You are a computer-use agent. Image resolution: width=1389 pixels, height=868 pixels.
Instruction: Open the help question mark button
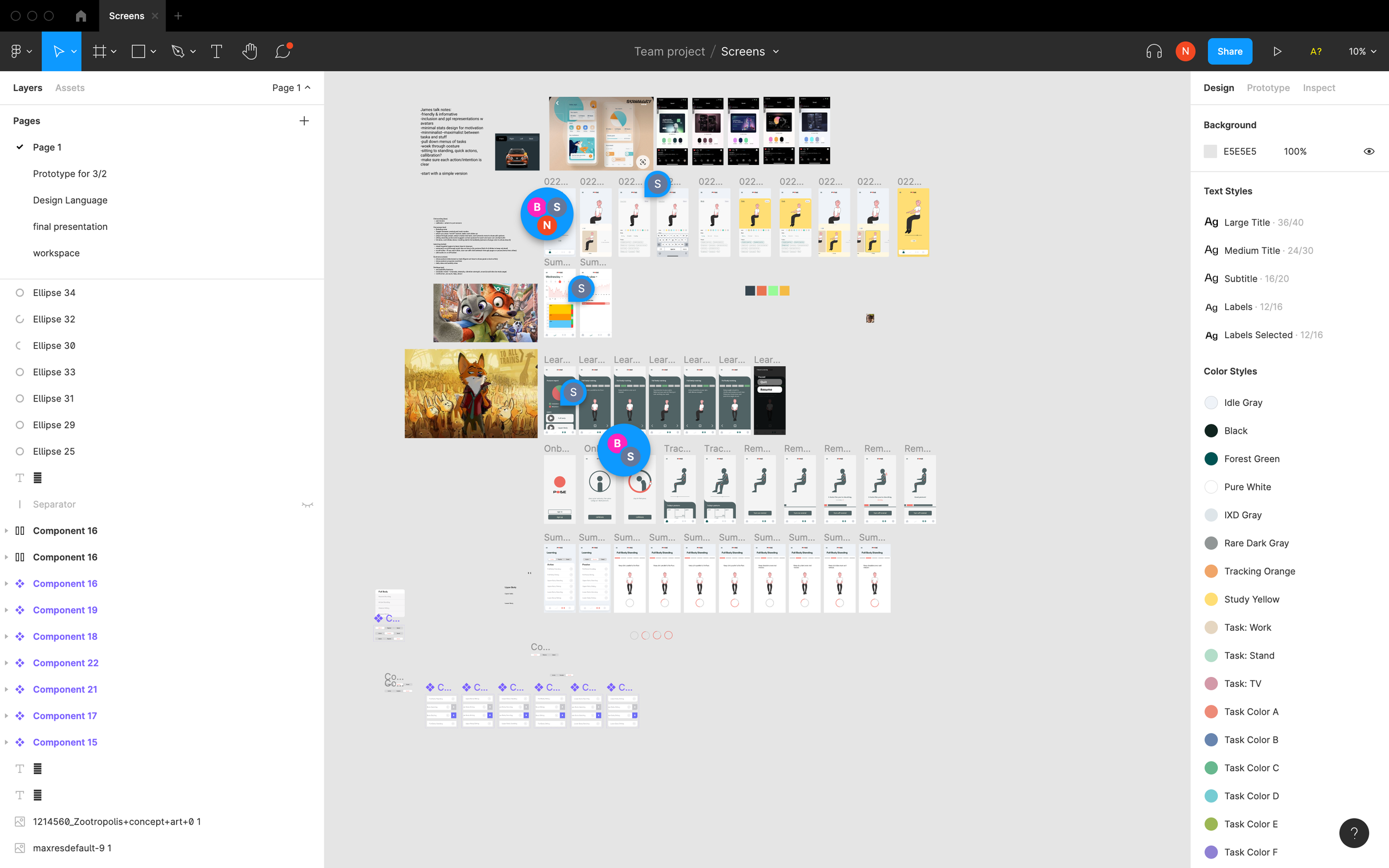tap(1353, 832)
